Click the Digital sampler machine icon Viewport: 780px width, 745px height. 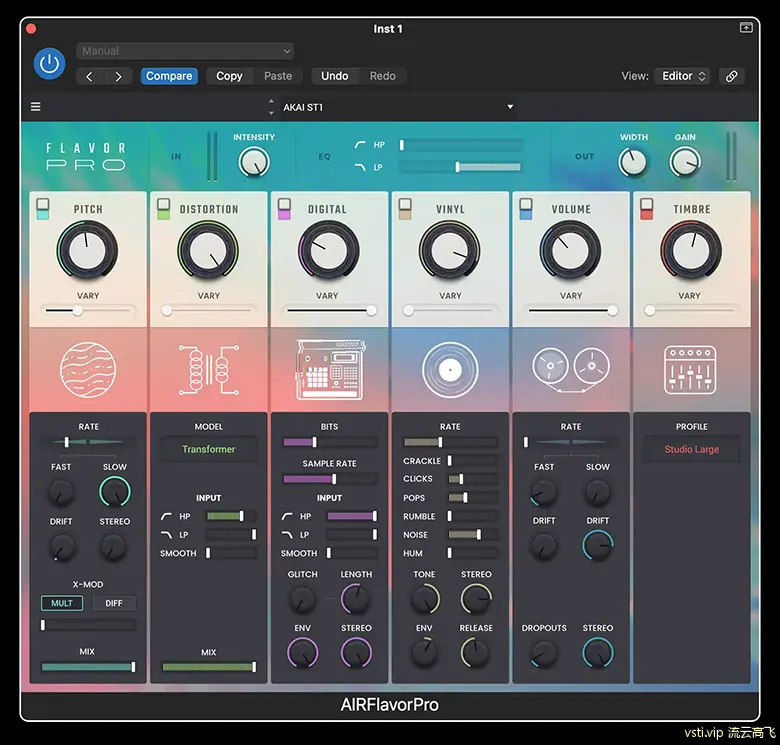[x=330, y=370]
